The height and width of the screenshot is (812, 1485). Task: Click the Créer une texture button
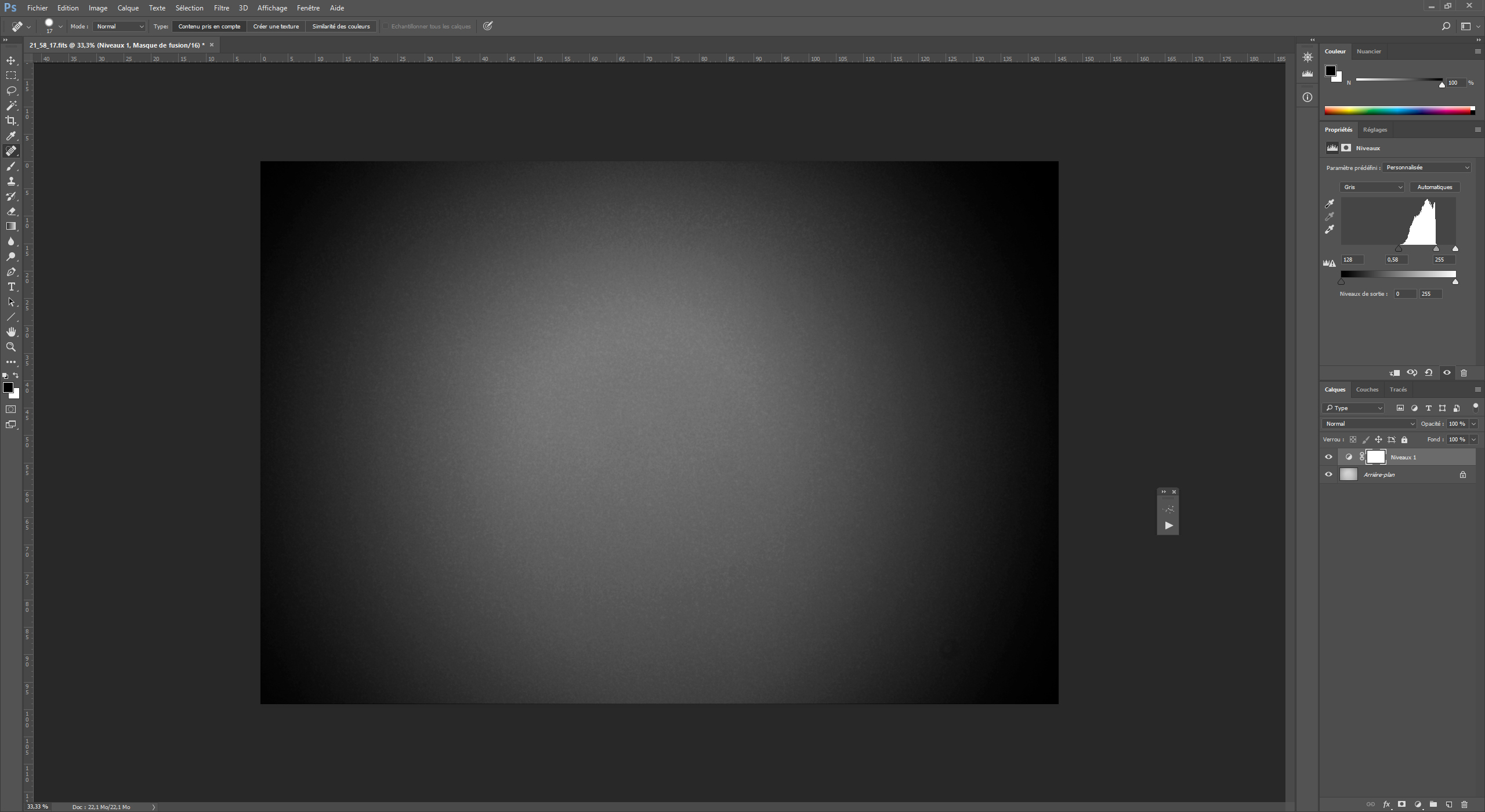pyautogui.click(x=276, y=26)
